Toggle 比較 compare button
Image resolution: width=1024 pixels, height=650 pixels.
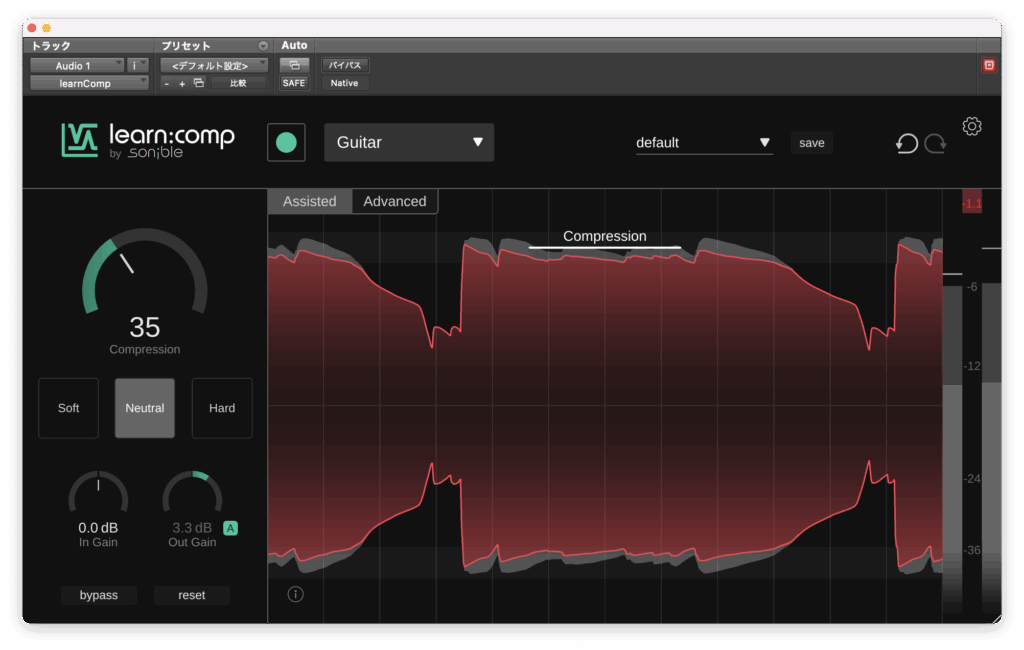[238, 84]
